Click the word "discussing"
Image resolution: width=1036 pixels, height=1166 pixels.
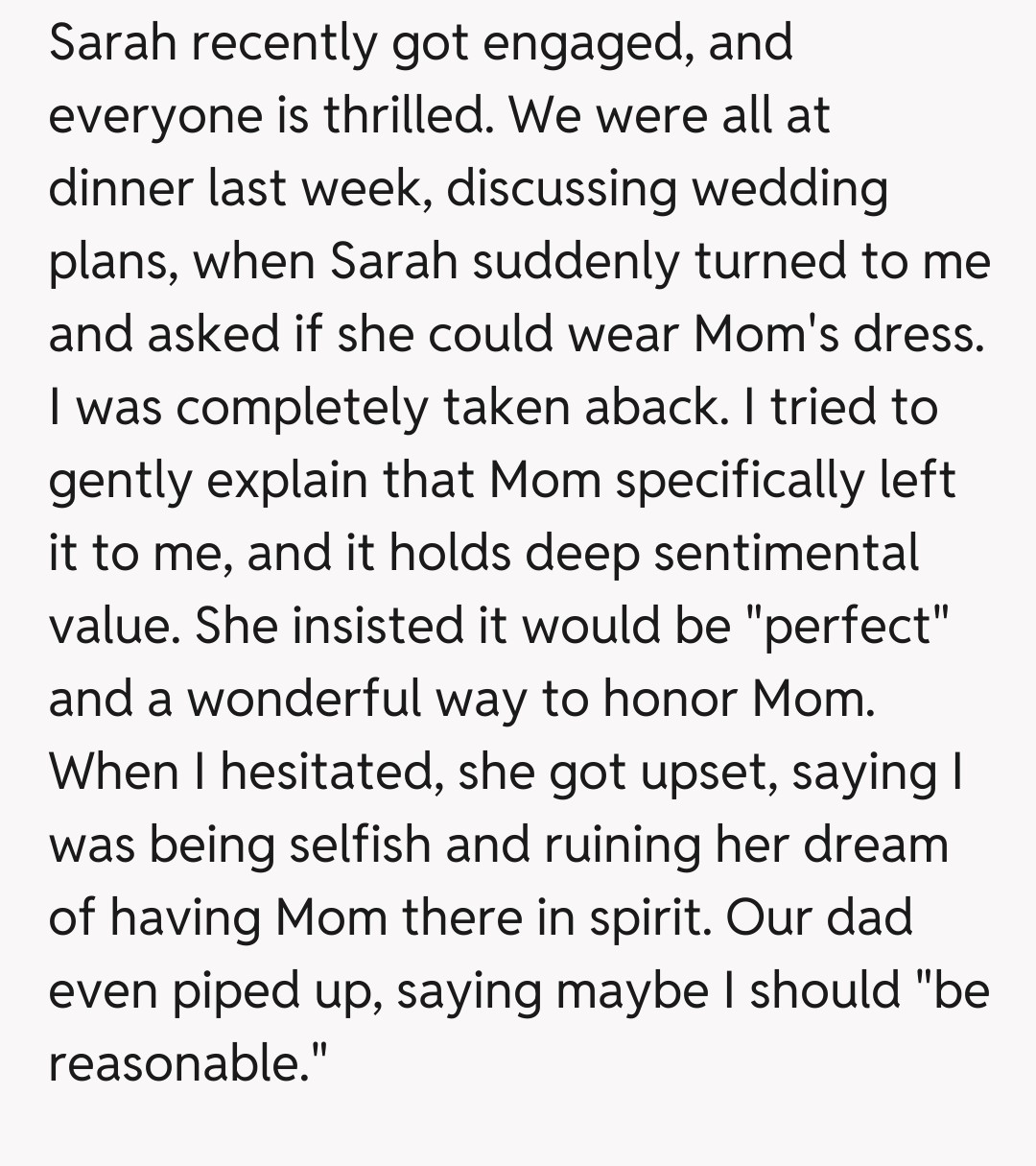click(x=561, y=189)
